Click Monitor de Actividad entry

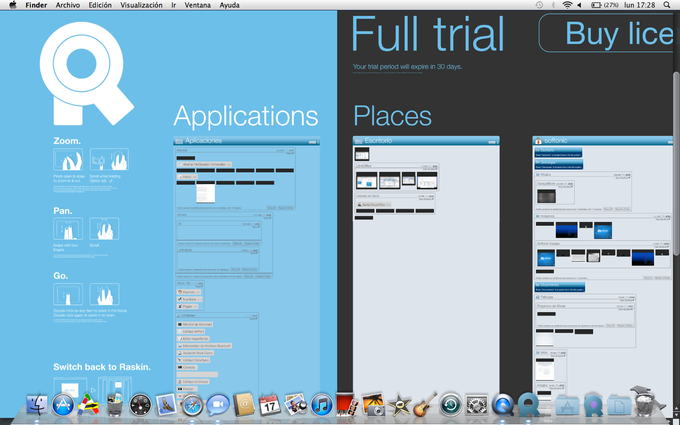pyautogui.click(x=194, y=324)
